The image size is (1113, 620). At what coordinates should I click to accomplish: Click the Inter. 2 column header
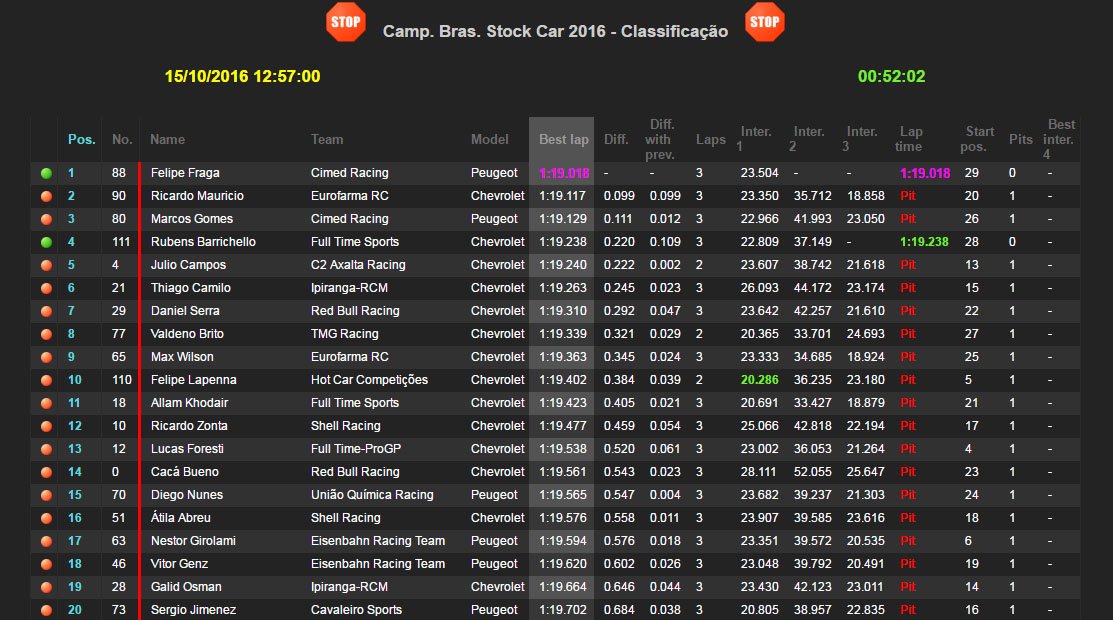click(806, 139)
